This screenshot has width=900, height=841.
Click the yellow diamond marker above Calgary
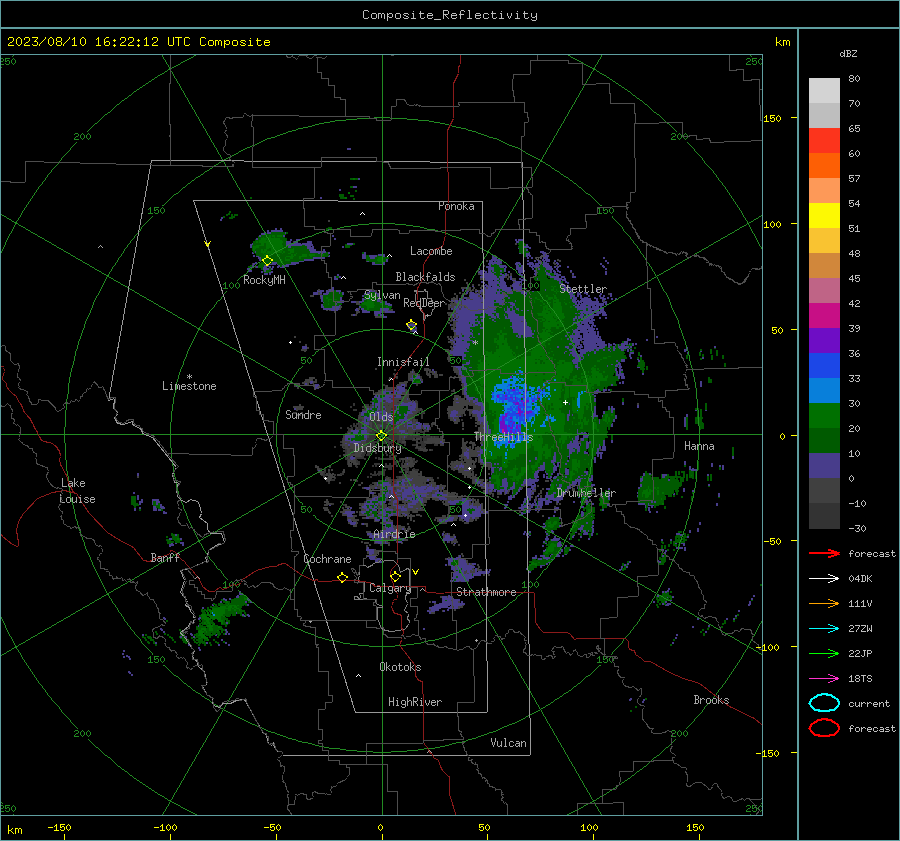click(395, 576)
